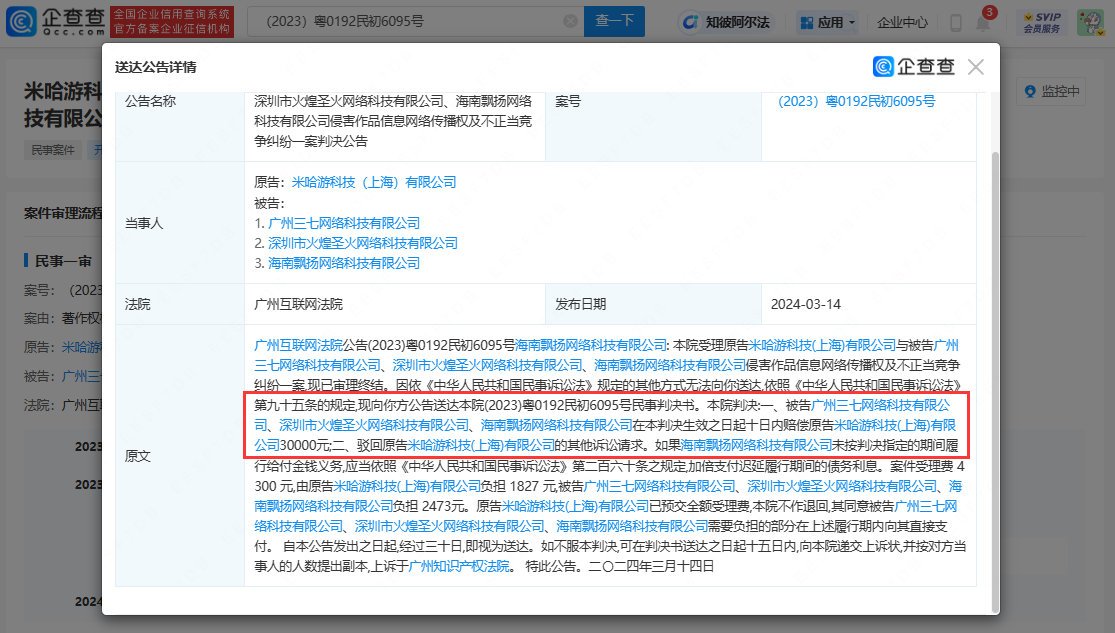Click the 查一下 search button
1115x633 pixels.
pos(614,21)
